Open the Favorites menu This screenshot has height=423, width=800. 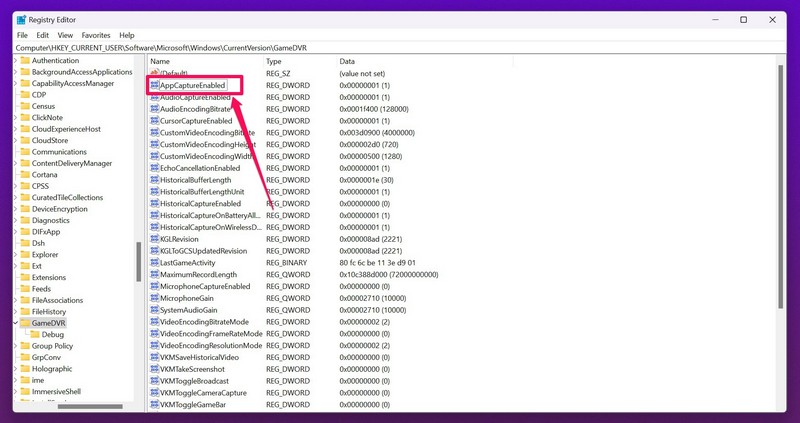pos(96,35)
